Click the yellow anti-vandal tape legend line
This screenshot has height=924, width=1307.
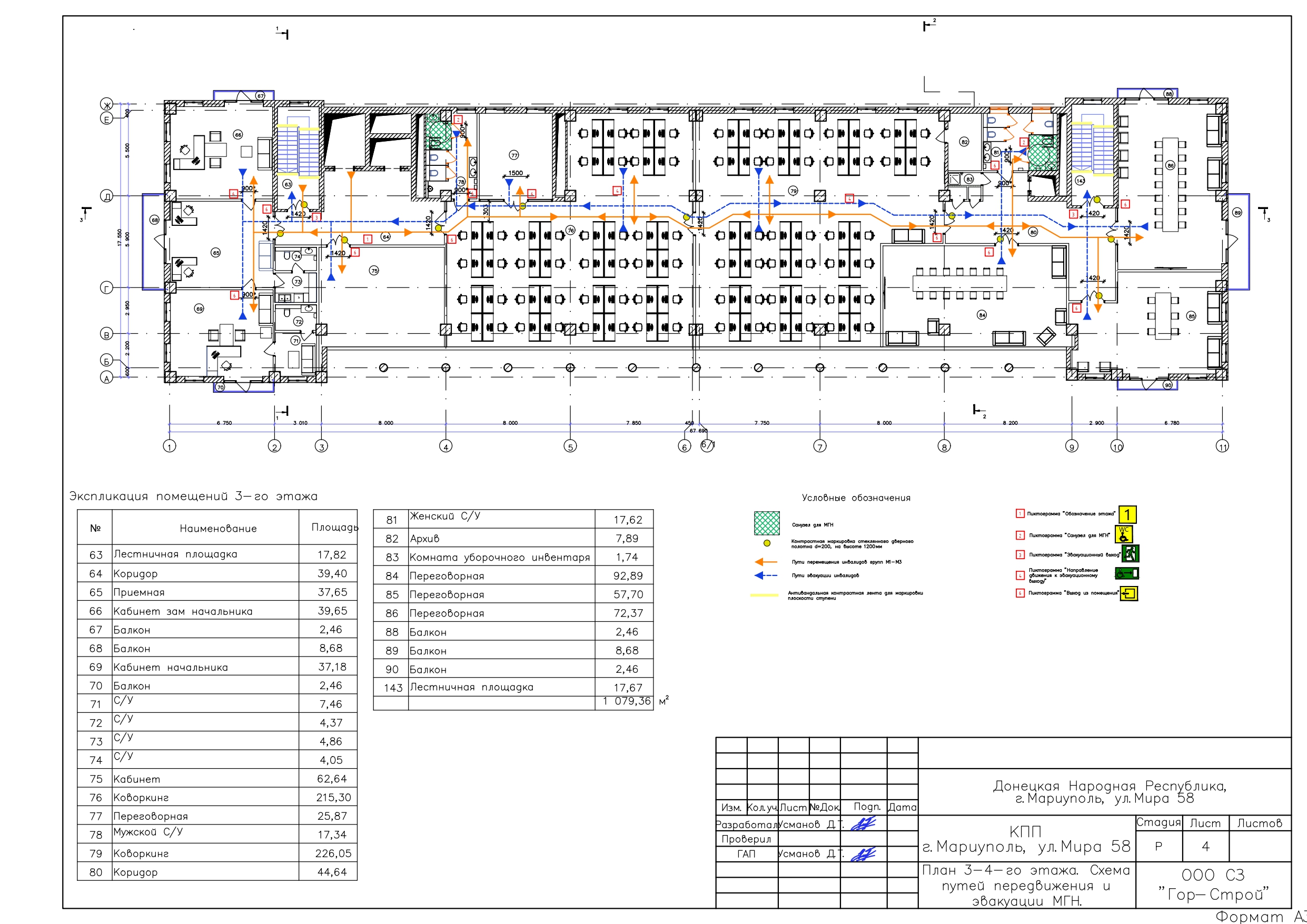(765, 595)
